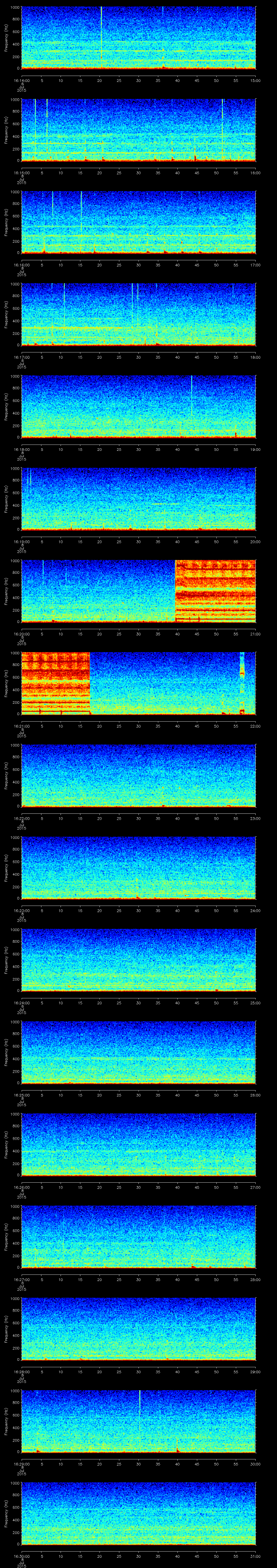Click the '16:25:00' start time label
Screen dimensions: 277x1568
[x=21, y=1095]
